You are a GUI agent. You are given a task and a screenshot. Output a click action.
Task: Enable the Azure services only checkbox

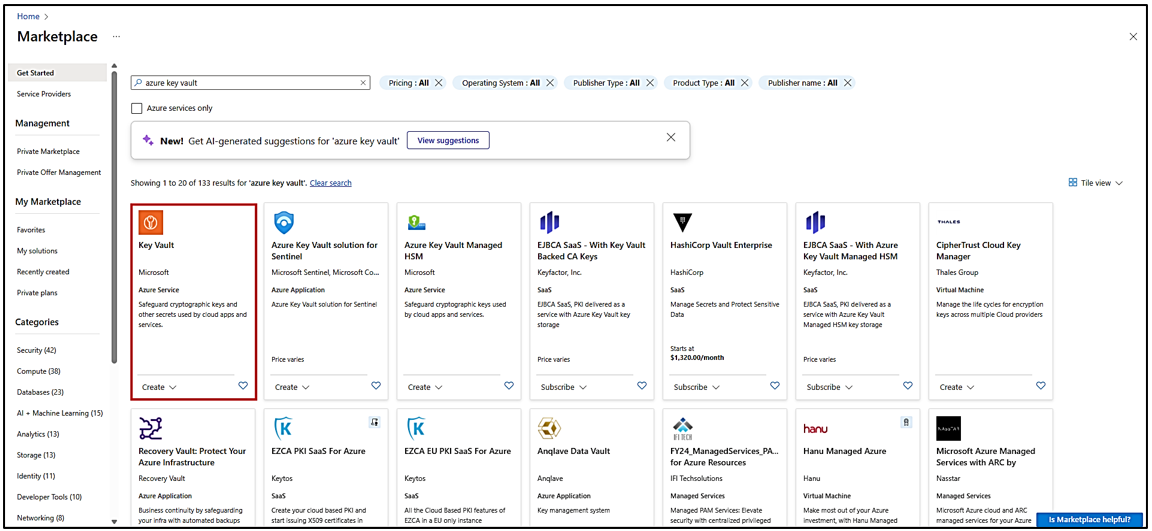click(x=137, y=108)
